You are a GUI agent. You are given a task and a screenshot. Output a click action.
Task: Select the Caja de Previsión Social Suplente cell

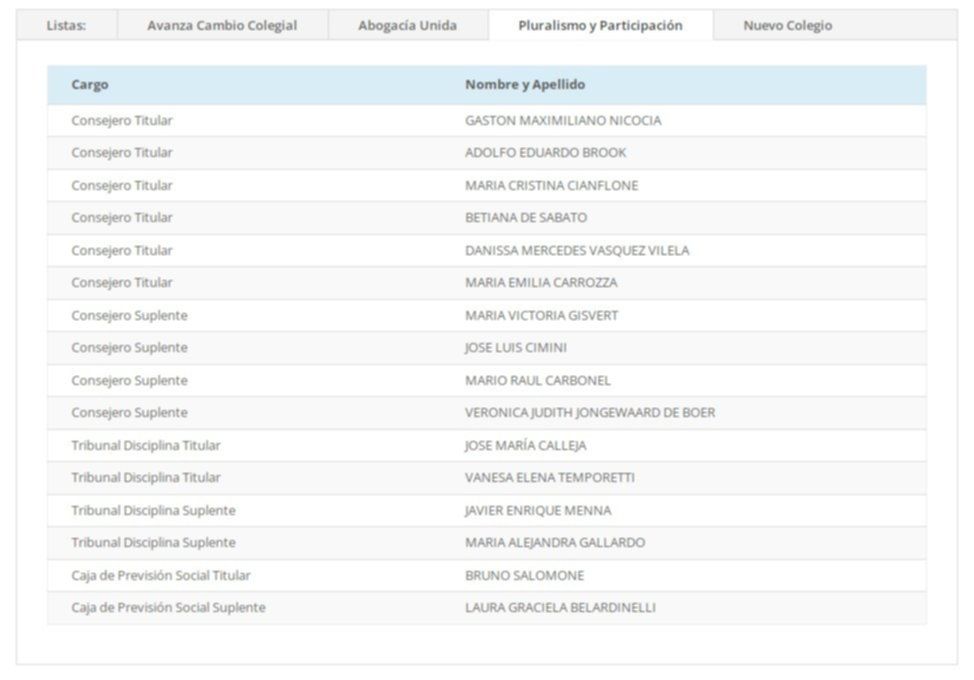[x=168, y=608]
